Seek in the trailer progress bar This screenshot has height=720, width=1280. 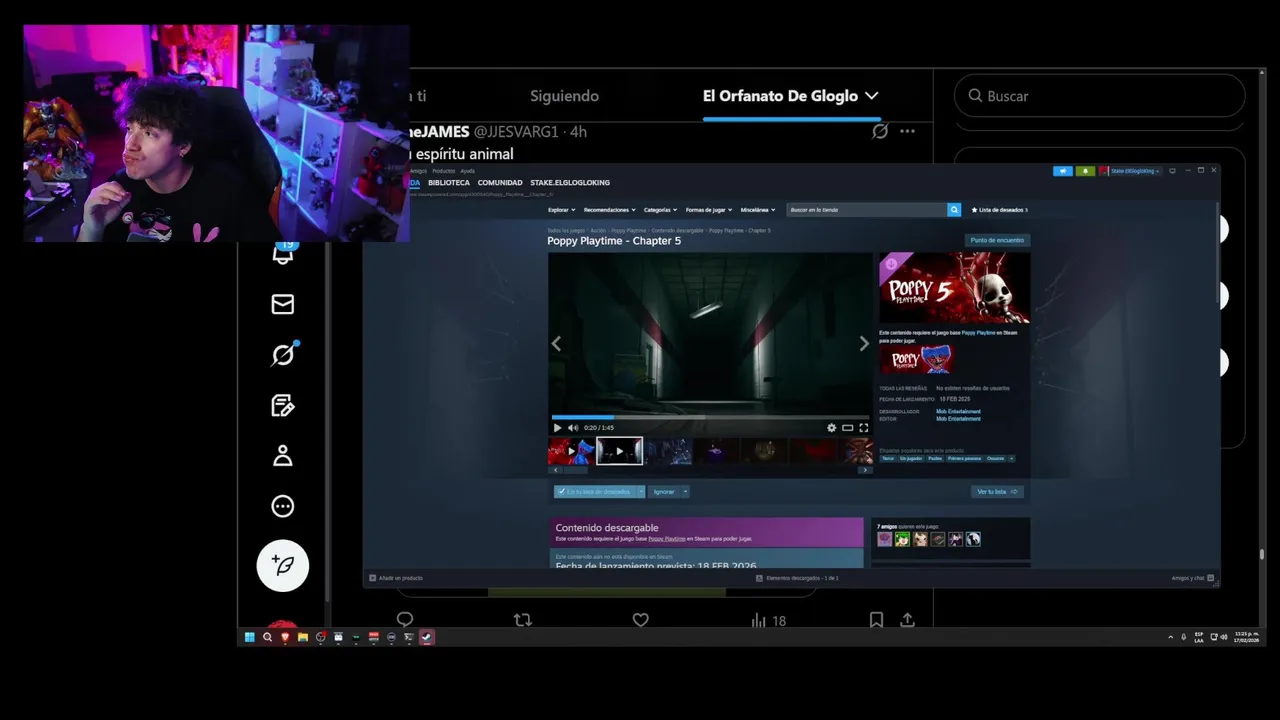[710, 417]
